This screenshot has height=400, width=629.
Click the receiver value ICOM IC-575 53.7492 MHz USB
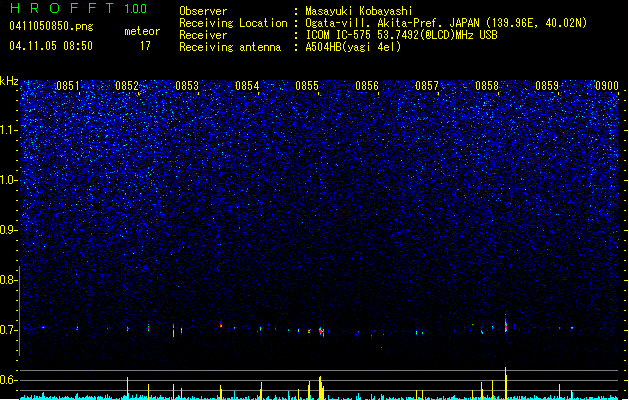[x=401, y=35]
